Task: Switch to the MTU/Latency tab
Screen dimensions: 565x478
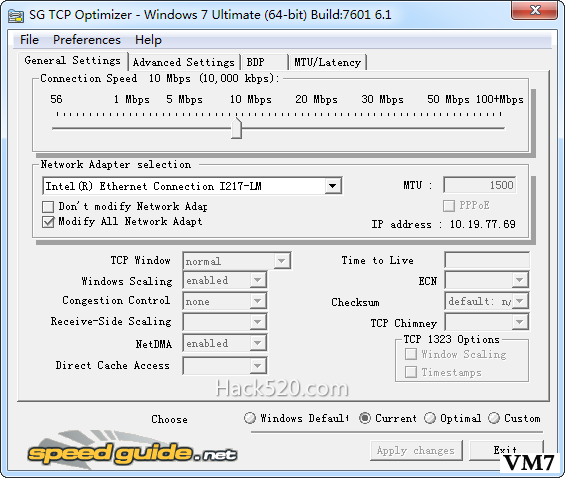Action: [x=327, y=62]
